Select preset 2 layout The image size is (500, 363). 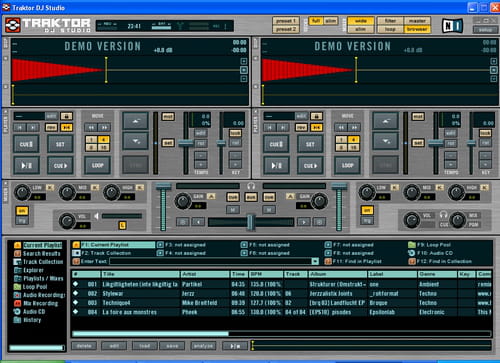pos(286,29)
